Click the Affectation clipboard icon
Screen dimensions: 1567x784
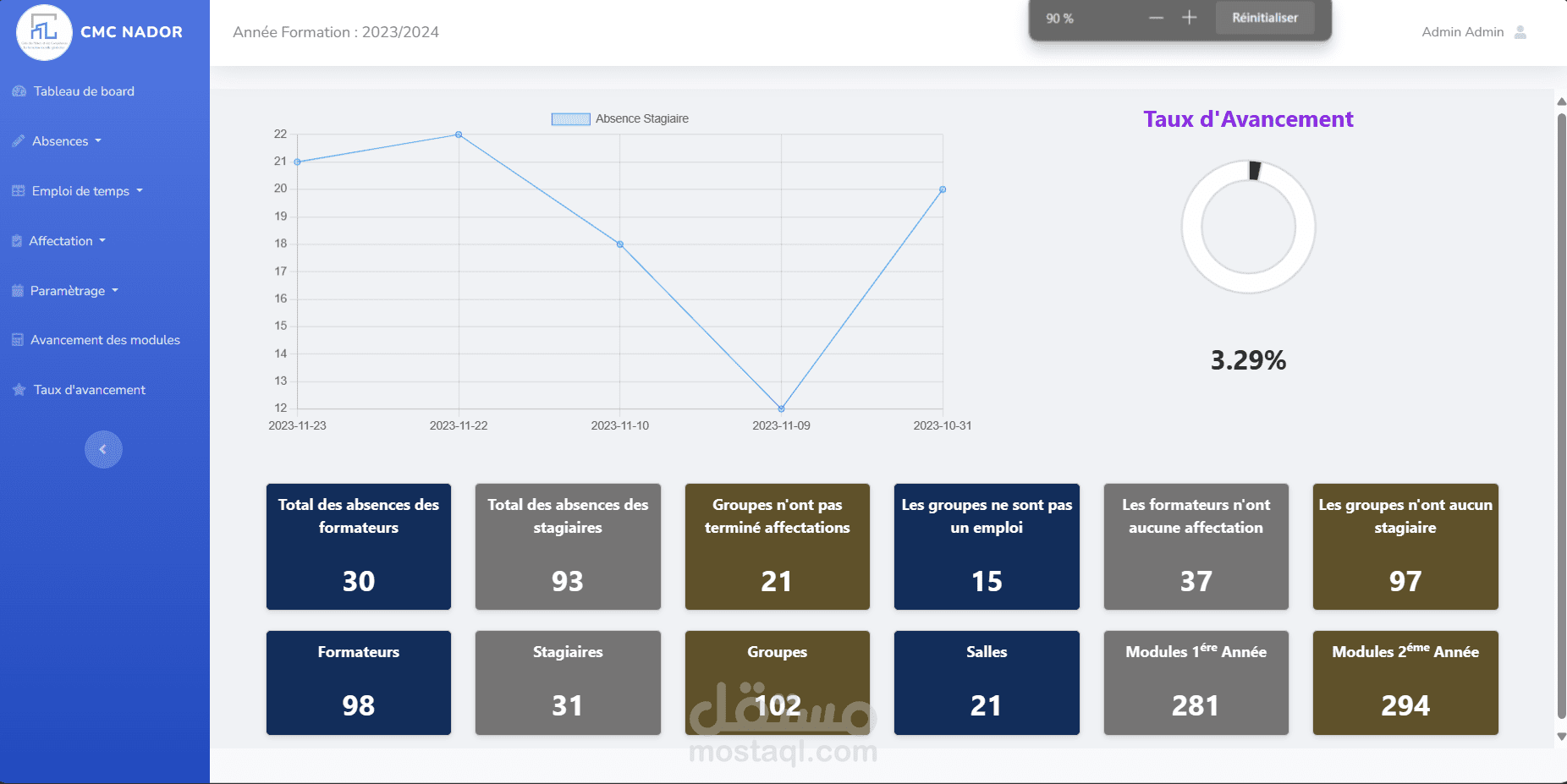[17, 241]
